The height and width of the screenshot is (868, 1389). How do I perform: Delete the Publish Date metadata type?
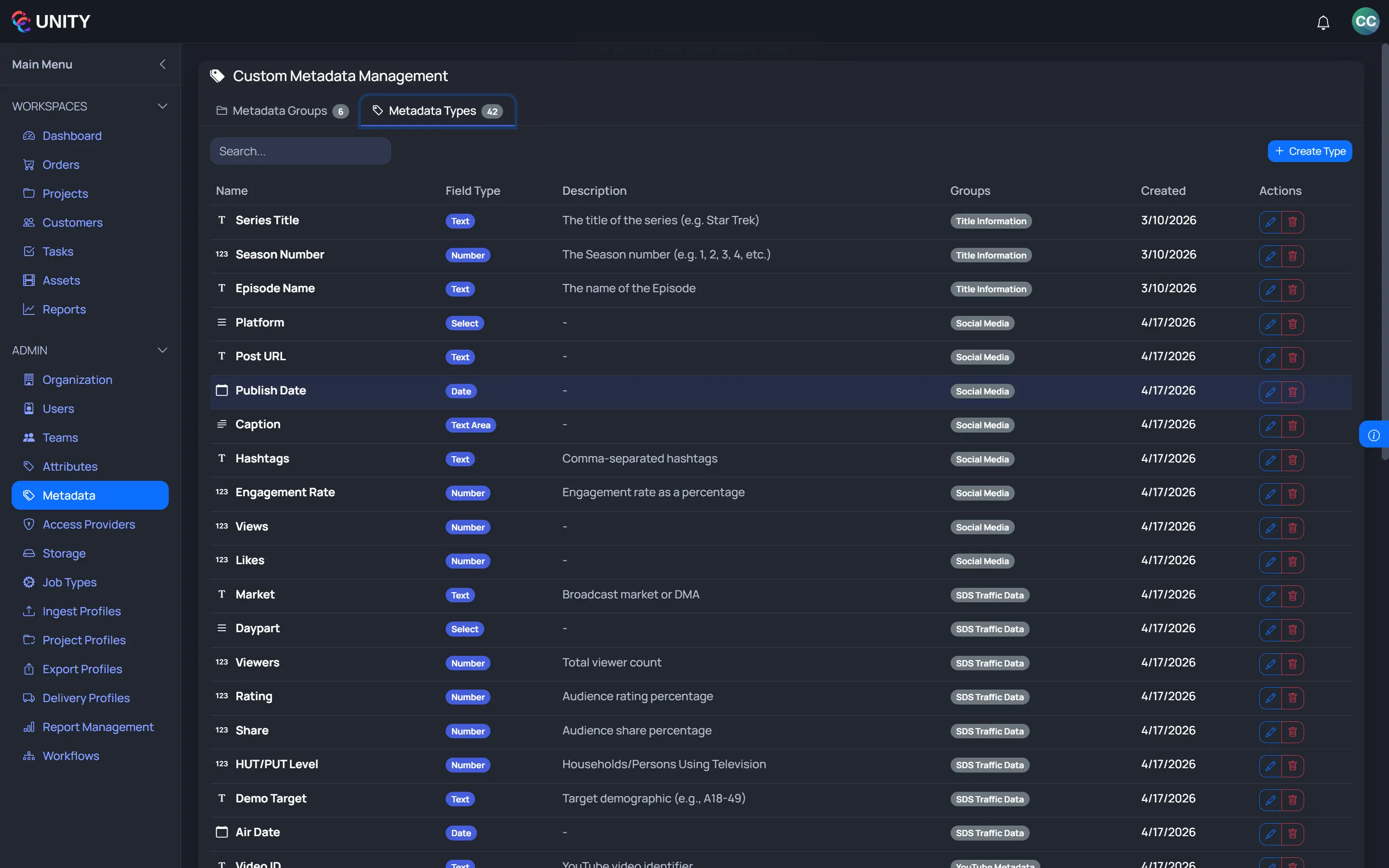pos(1292,392)
